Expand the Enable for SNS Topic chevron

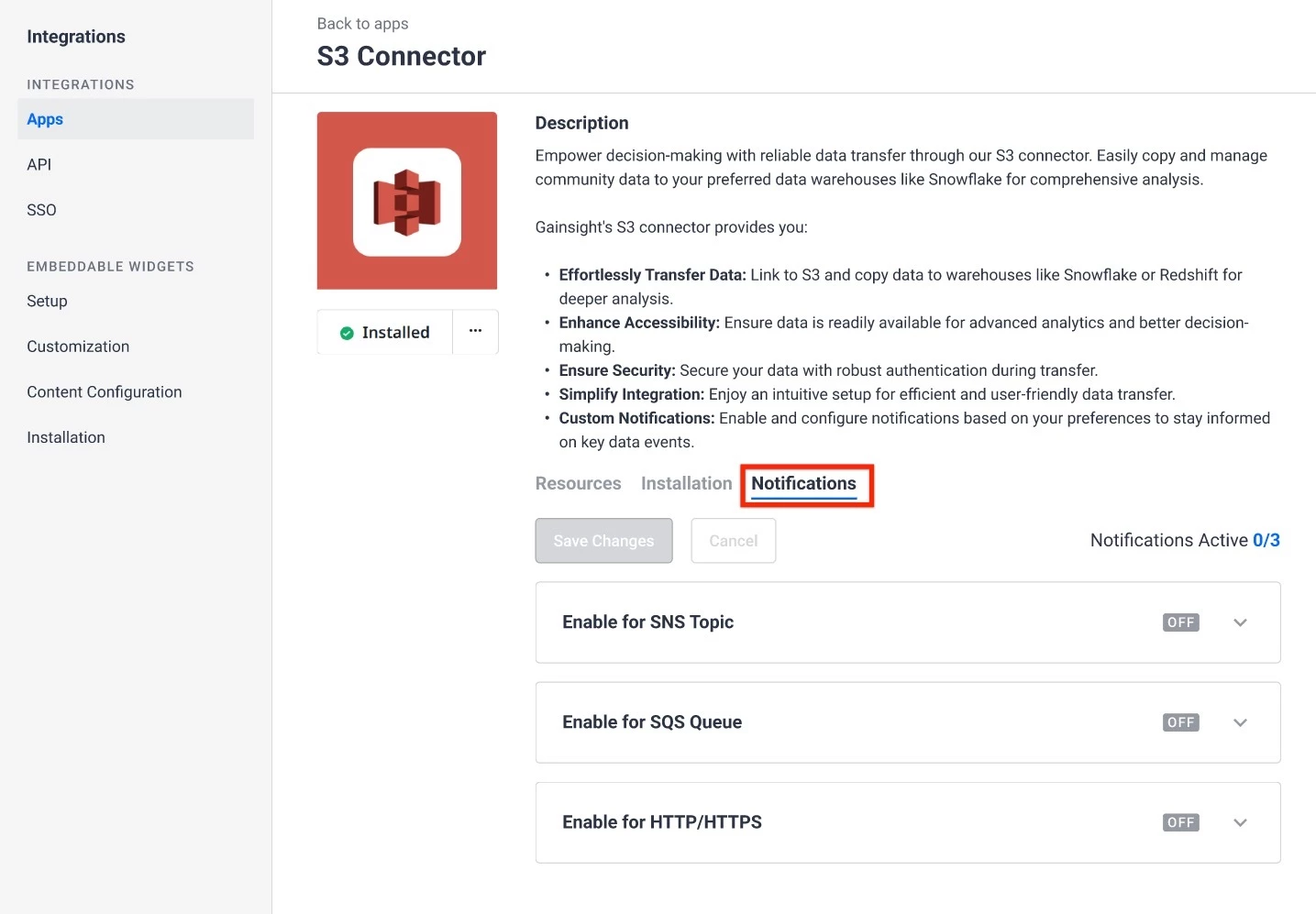(1240, 622)
